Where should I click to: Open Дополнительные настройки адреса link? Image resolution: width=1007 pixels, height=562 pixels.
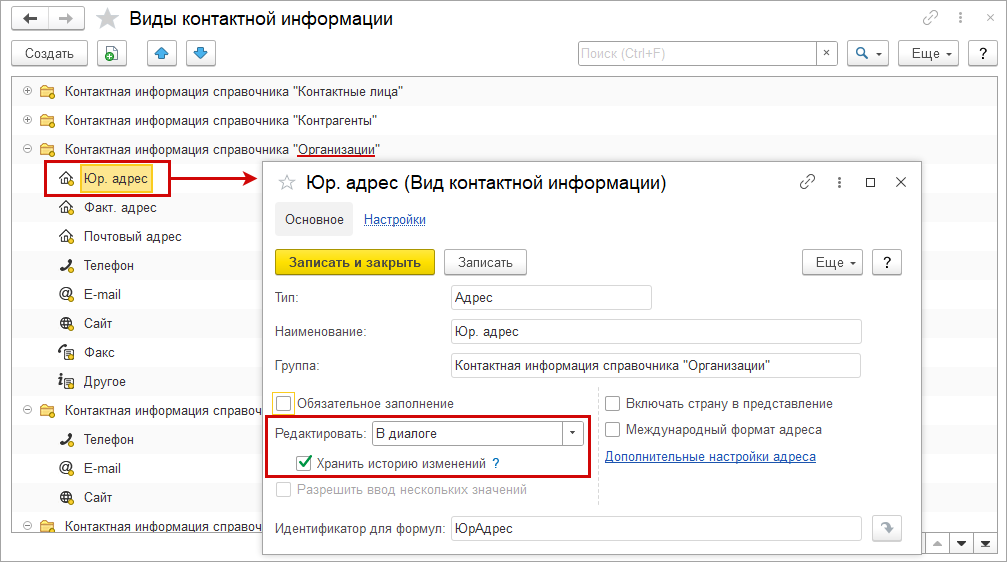(x=710, y=457)
